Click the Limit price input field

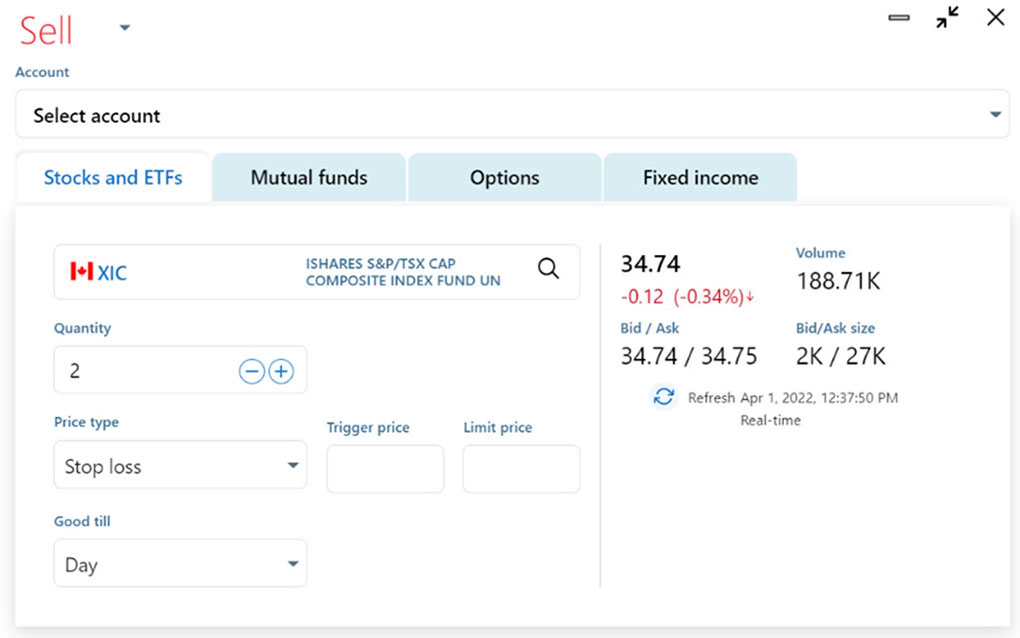point(521,469)
